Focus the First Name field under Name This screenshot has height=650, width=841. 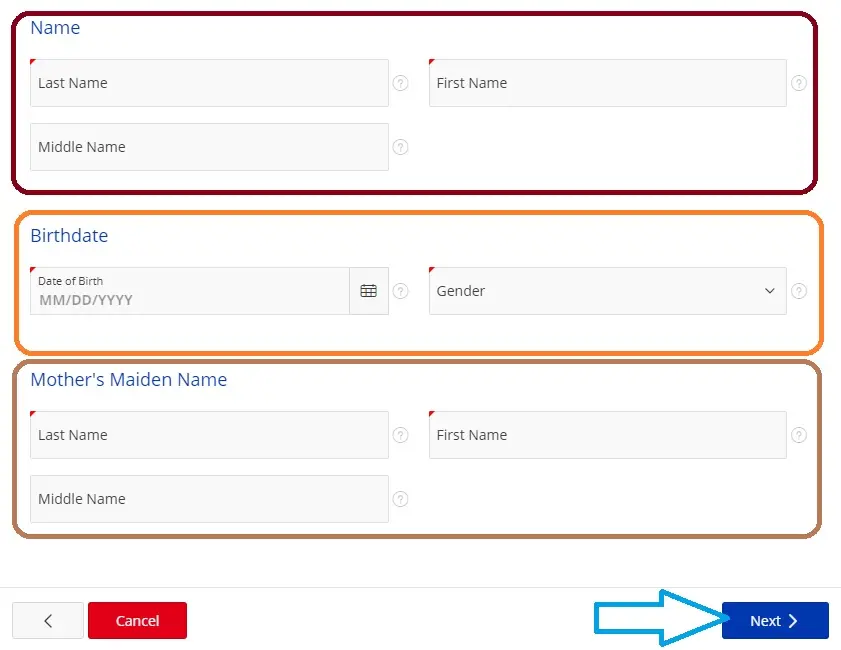(607, 83)
